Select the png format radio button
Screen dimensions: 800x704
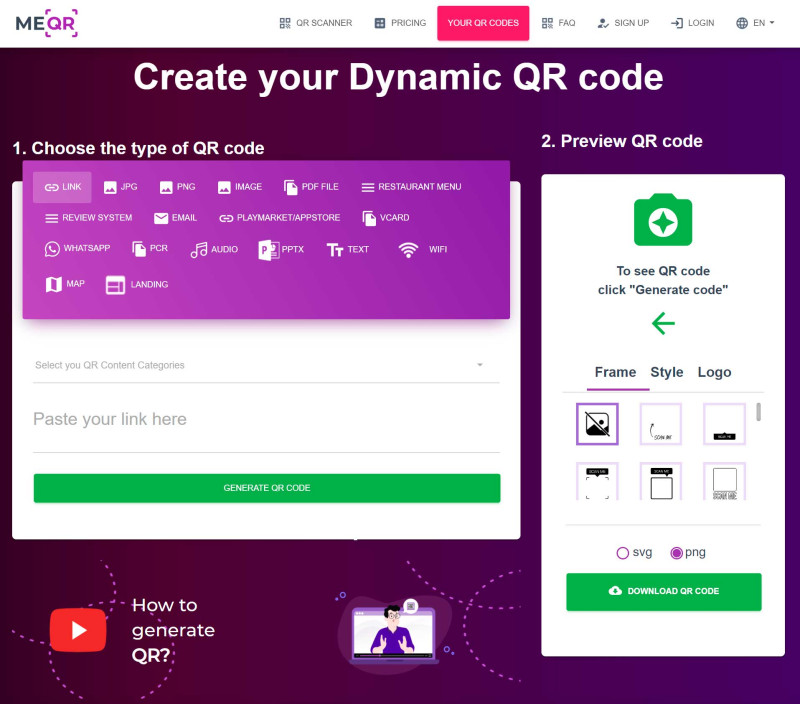click(x=677, y=553)
